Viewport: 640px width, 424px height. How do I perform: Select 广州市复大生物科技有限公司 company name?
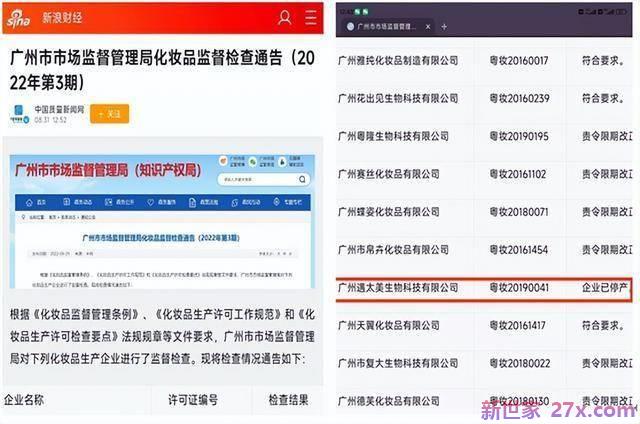(398, 363)
